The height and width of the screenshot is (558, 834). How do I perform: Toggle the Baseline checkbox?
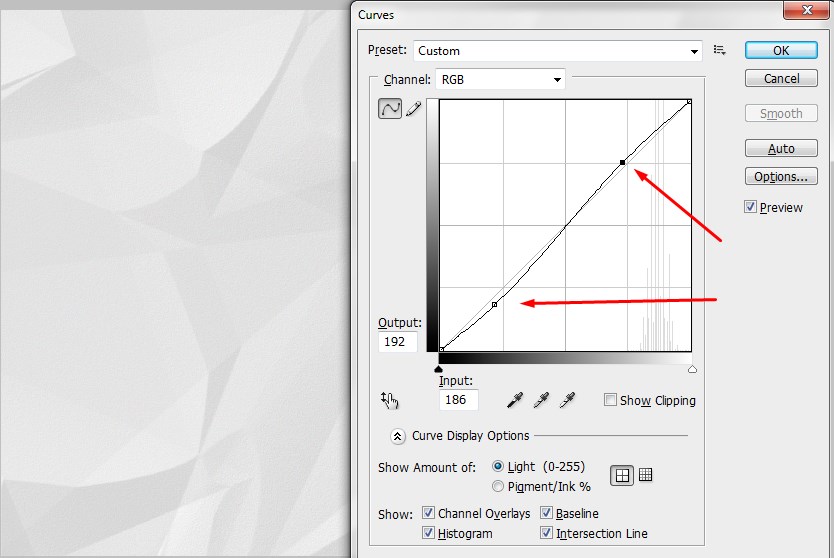click(x=546, y=513)
